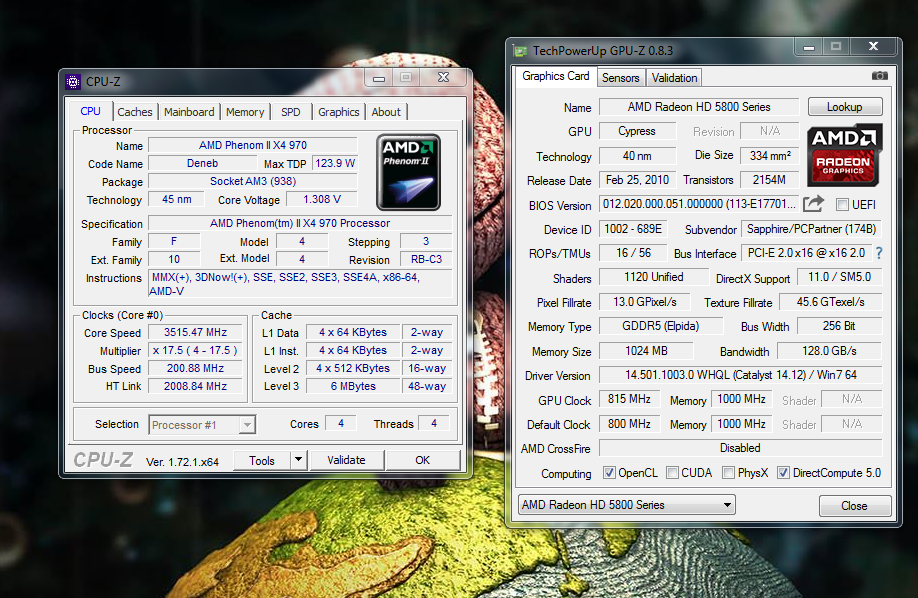Switch to the Memory tab in CPU-Z
Screen dimensions: 918x598
[245, 112]
